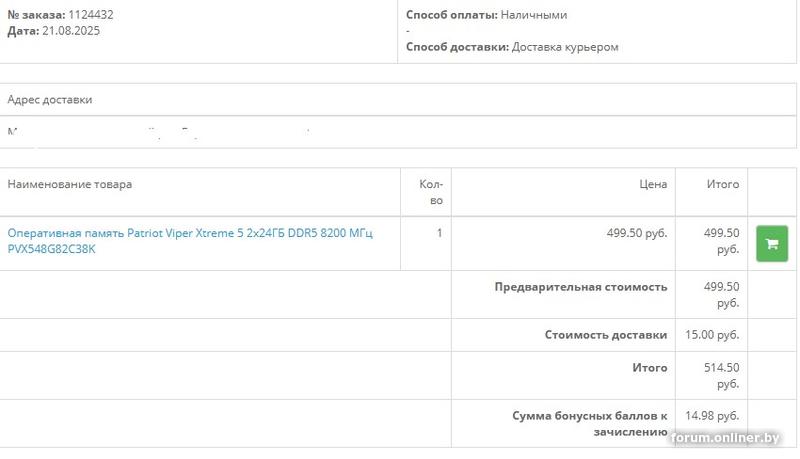Click the Стоимость доставки label
The width and height of the screenshot is (800, 459).
(x=606, y=335)
